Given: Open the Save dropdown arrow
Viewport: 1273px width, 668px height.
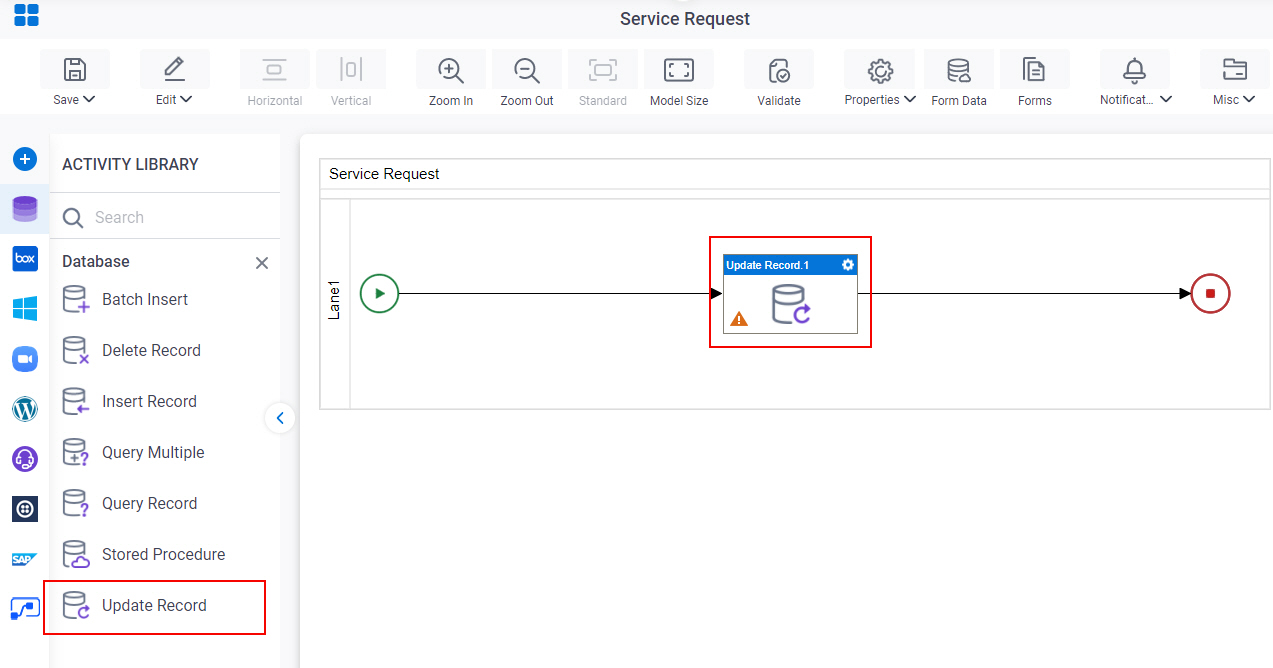Looking at the screenshot, I should (89, 99).
